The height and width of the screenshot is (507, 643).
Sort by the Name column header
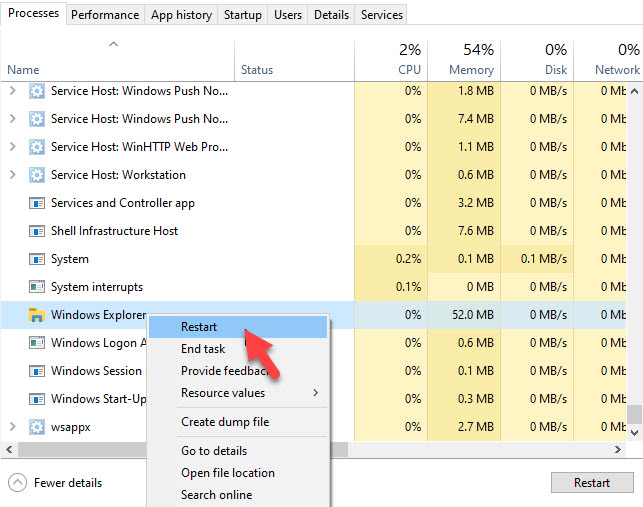(117, 60)
